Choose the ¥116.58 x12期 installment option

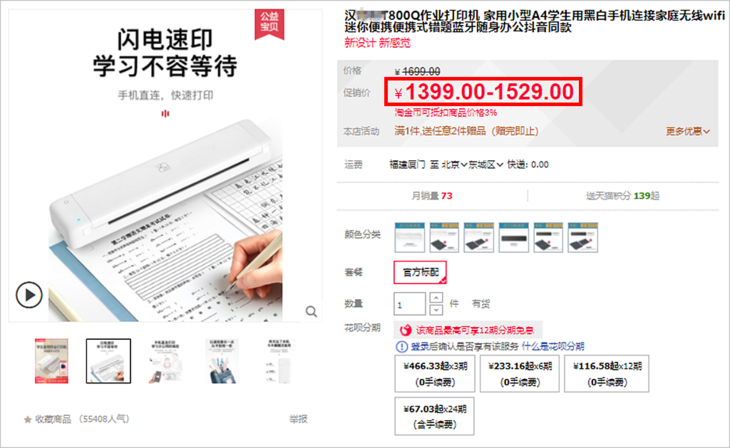click(x=607, y=374)
